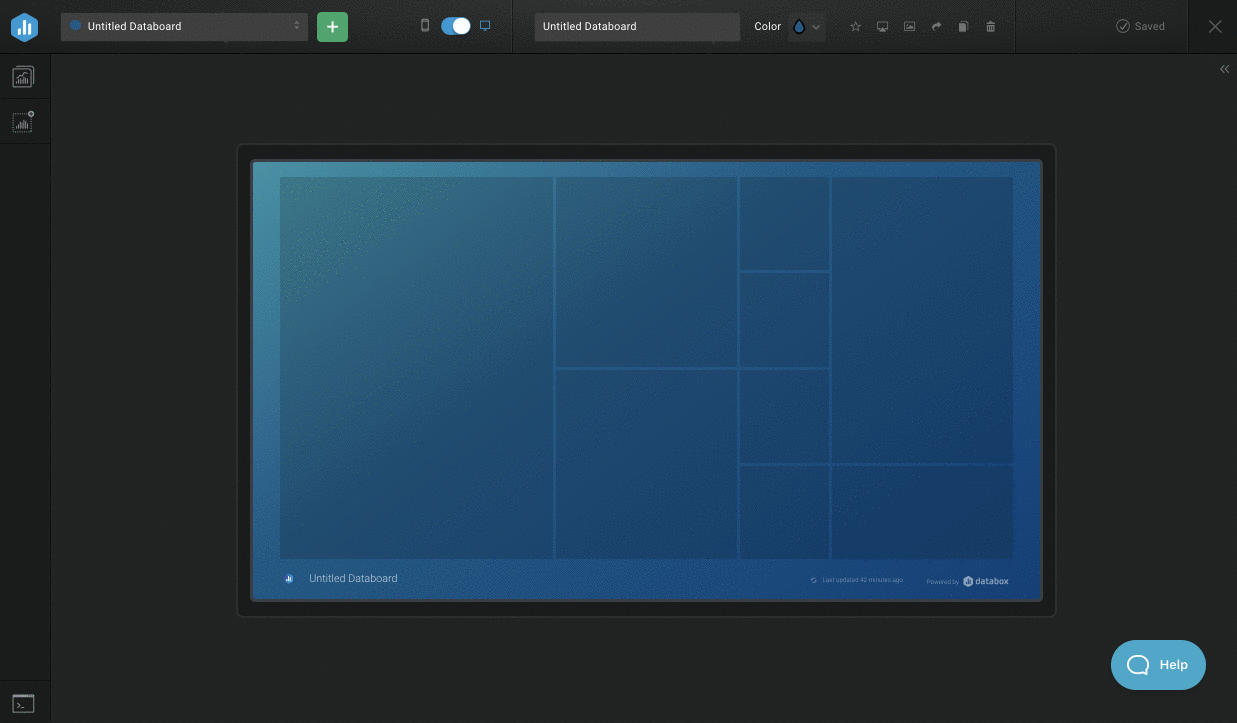Click the TV display mode icon
The height and width of the screenshot is (723, 1237).
click(x=882, y=27)
